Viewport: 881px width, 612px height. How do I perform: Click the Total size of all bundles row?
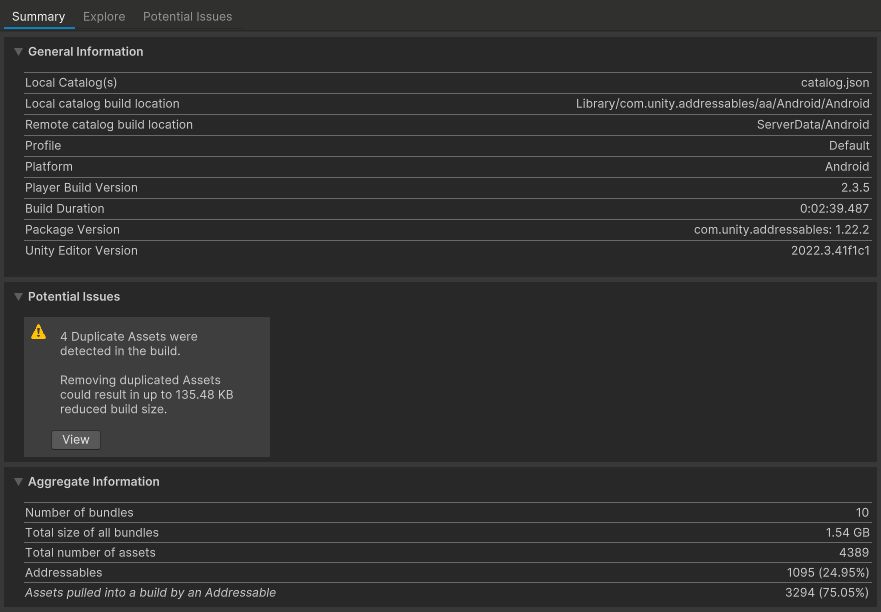click(447, 533)
